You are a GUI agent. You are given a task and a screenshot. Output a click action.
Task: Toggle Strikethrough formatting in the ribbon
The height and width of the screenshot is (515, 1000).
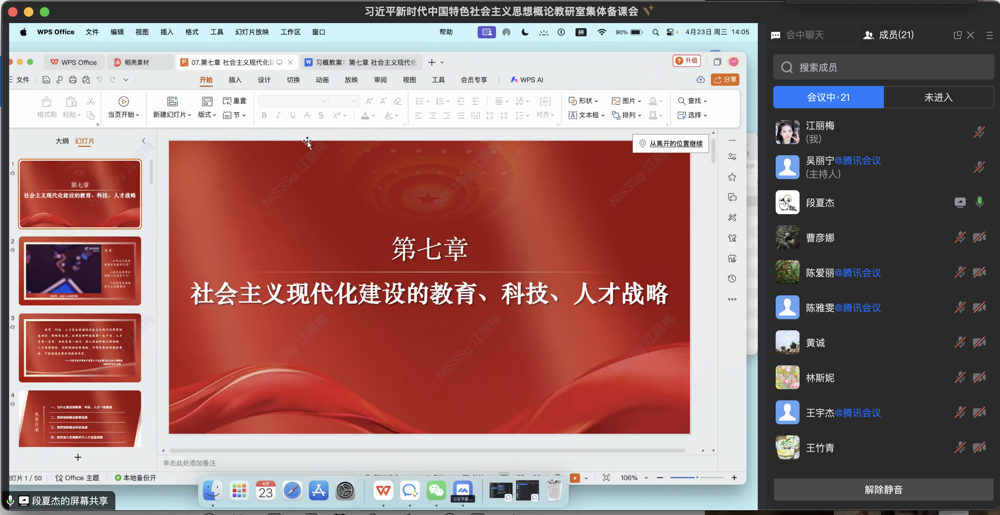click(x=307, y=115)
